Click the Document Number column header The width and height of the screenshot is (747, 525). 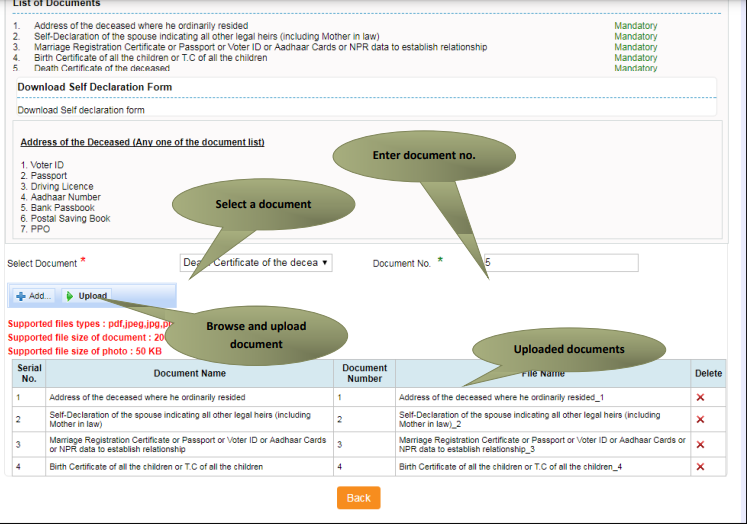coord(364,374)
